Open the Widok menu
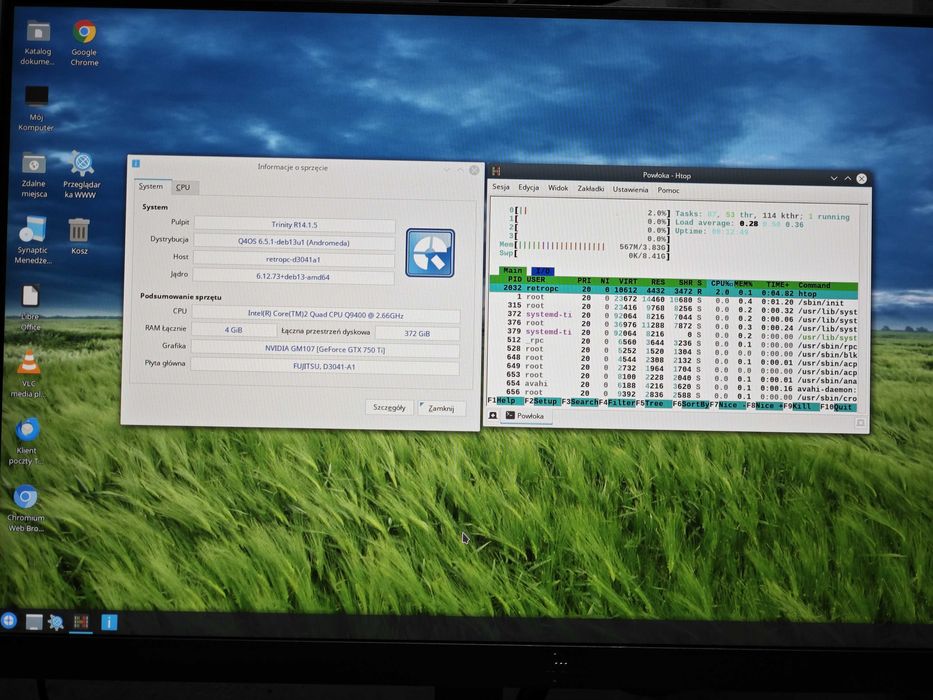Screen dimensions: 933x700 (558, 188)
